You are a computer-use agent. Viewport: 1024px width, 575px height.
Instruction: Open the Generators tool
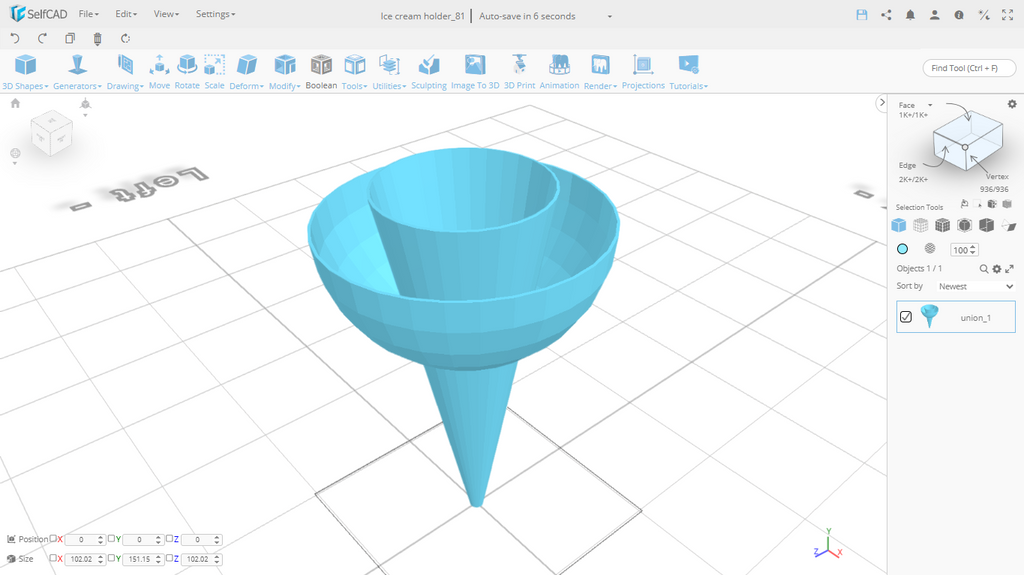point(77,73)
